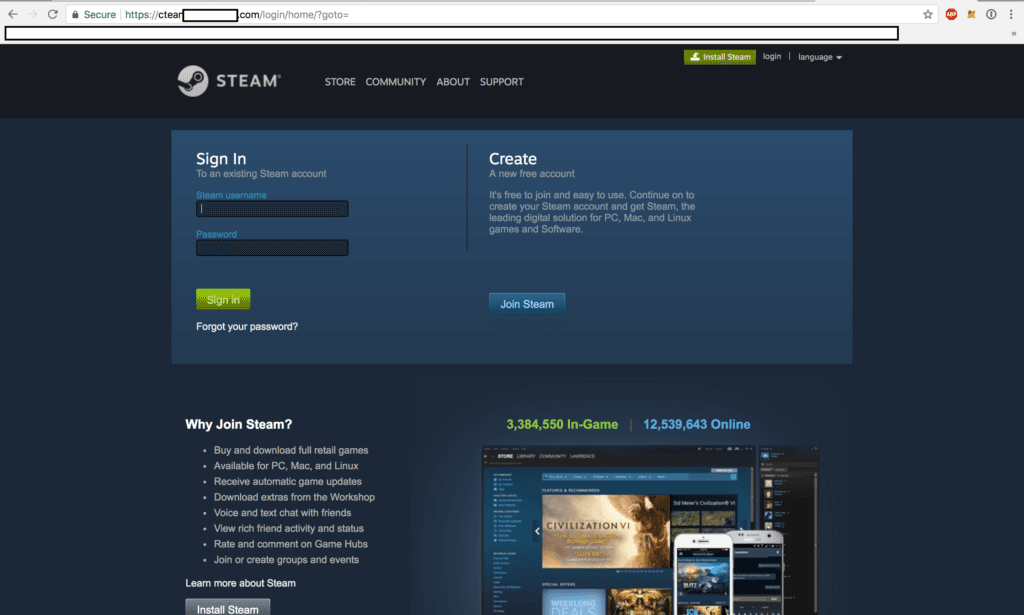Open the SUPPORT page from the header
Screen dimensions: 1024x615
[x=501, y=82]
